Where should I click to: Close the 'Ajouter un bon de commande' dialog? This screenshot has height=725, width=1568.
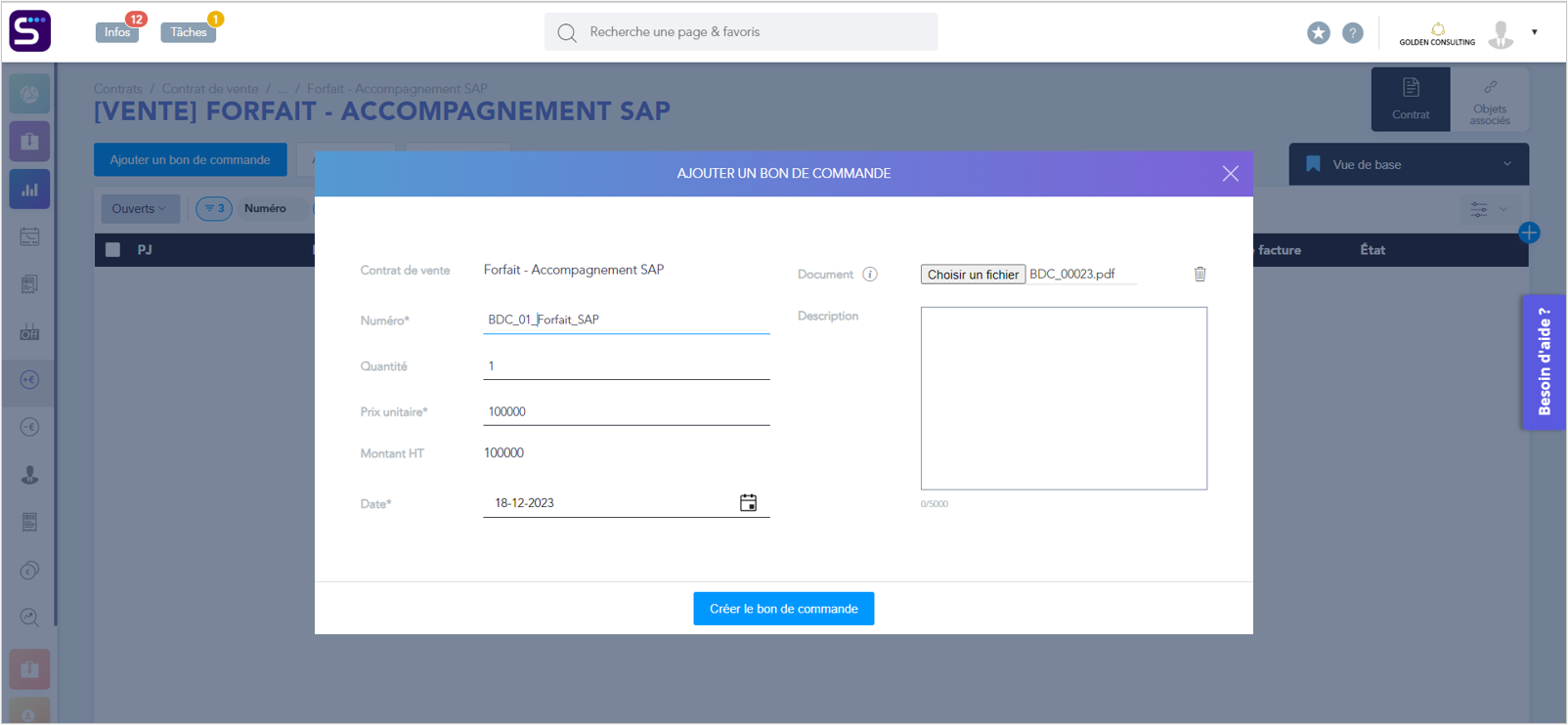pos(1231,174)
